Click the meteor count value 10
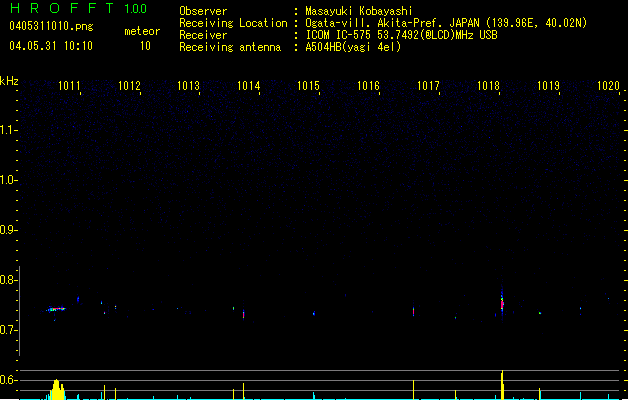This screenshot has height=400, width=629. coord(145,46)
